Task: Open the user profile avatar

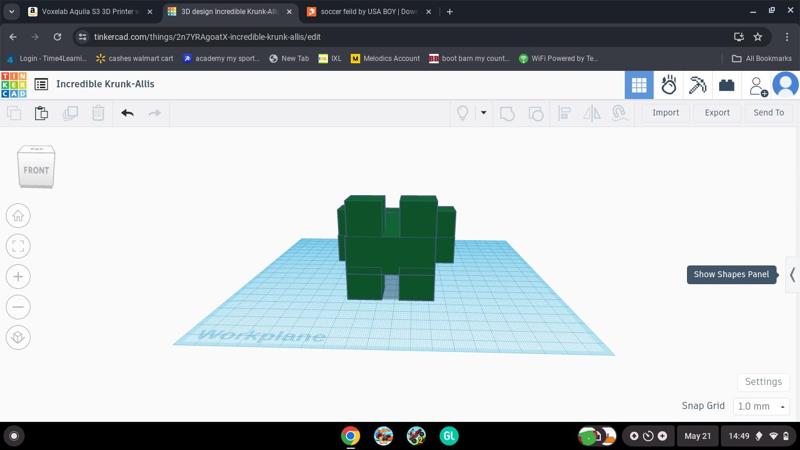Action: click(785, 84)
